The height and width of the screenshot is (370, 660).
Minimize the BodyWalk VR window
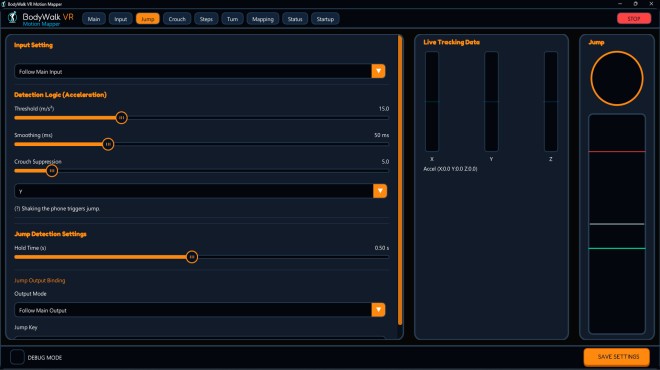click(x=620, y=4)
